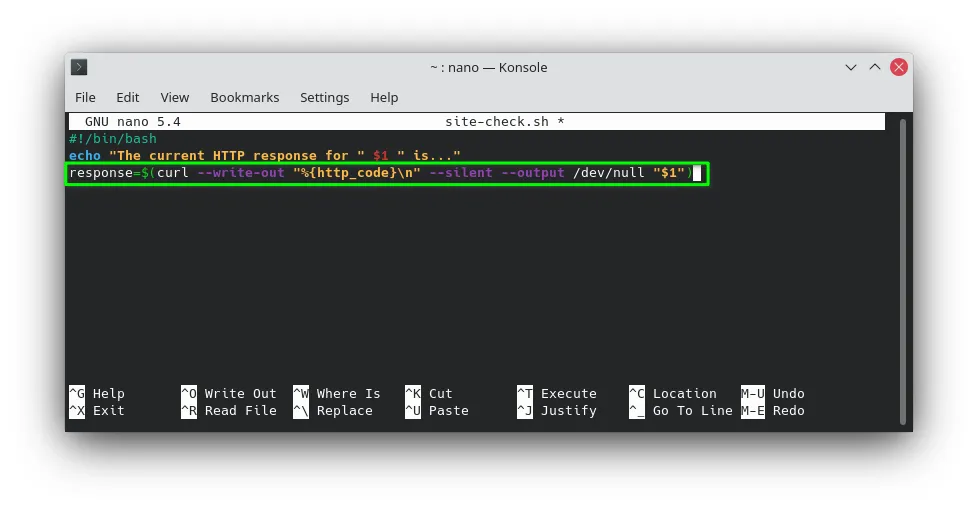Click on the echo command line text

[x=264, y=155]
